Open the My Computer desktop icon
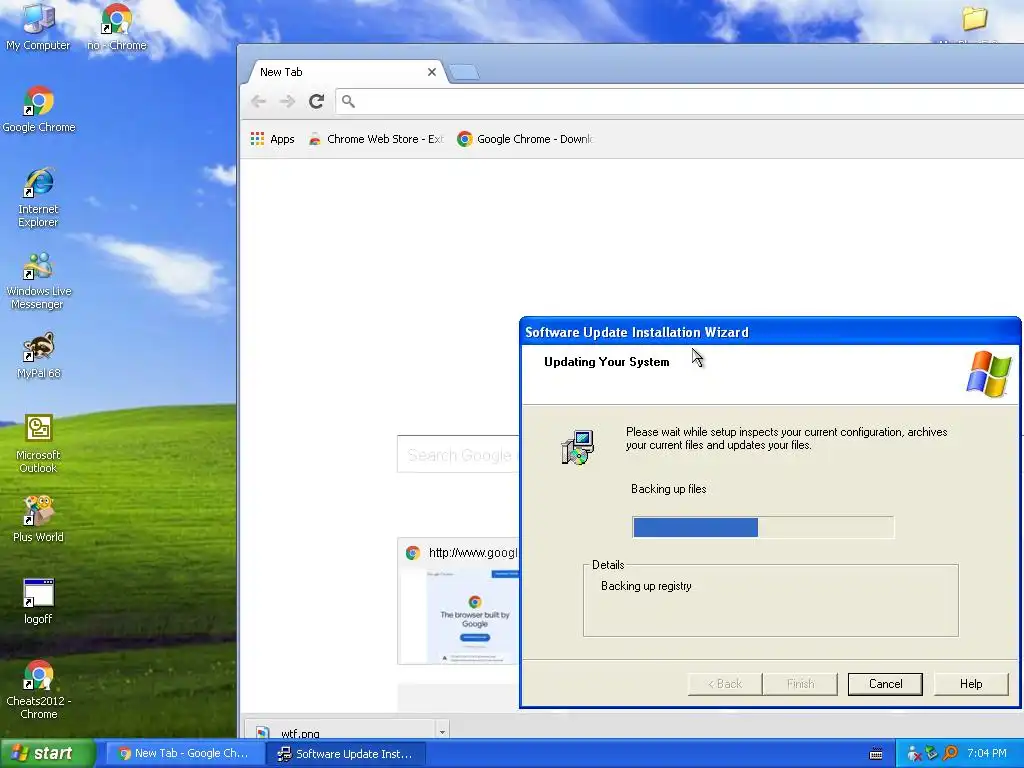1024x768 pixels. coord(38,27)
